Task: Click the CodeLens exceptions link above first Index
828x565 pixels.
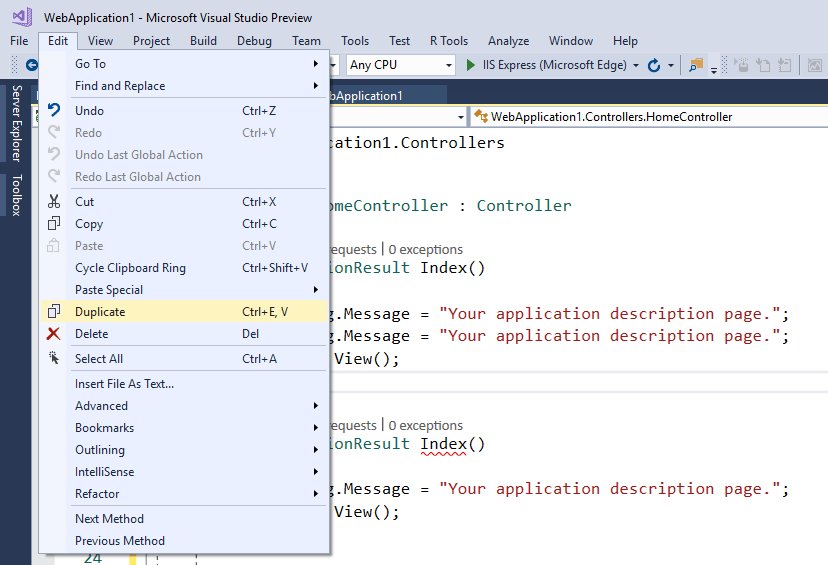Action: point(426,249)
